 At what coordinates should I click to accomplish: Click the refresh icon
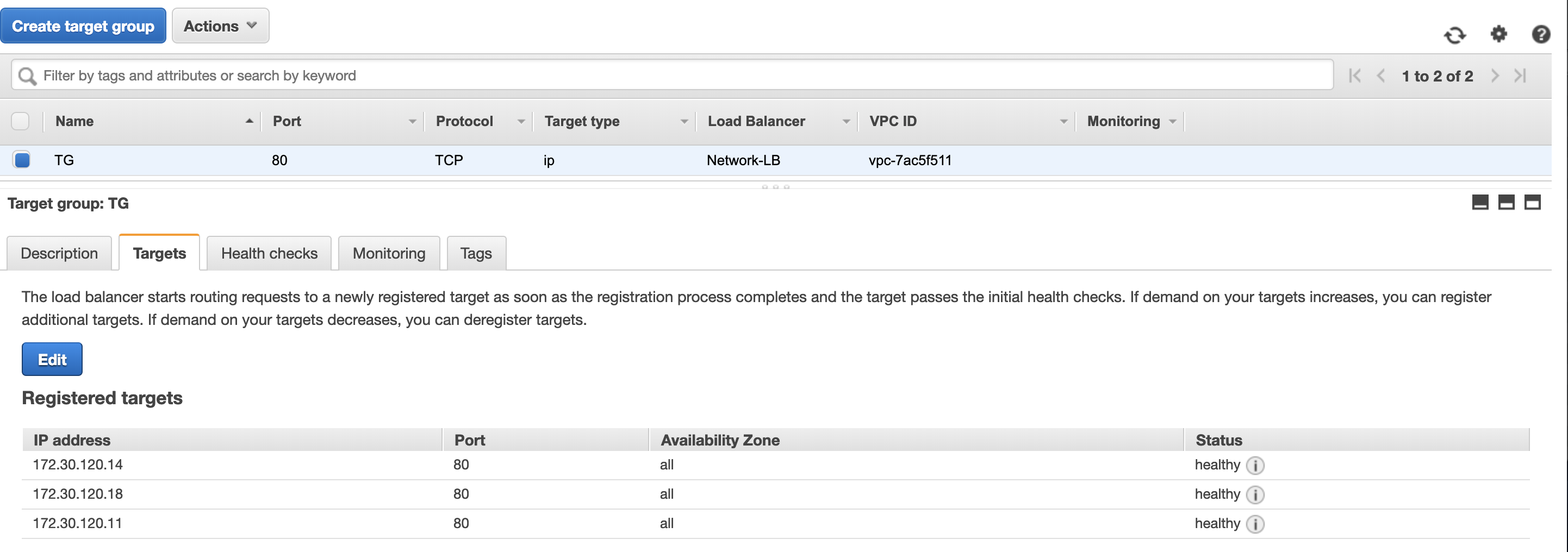(1455, 35)
